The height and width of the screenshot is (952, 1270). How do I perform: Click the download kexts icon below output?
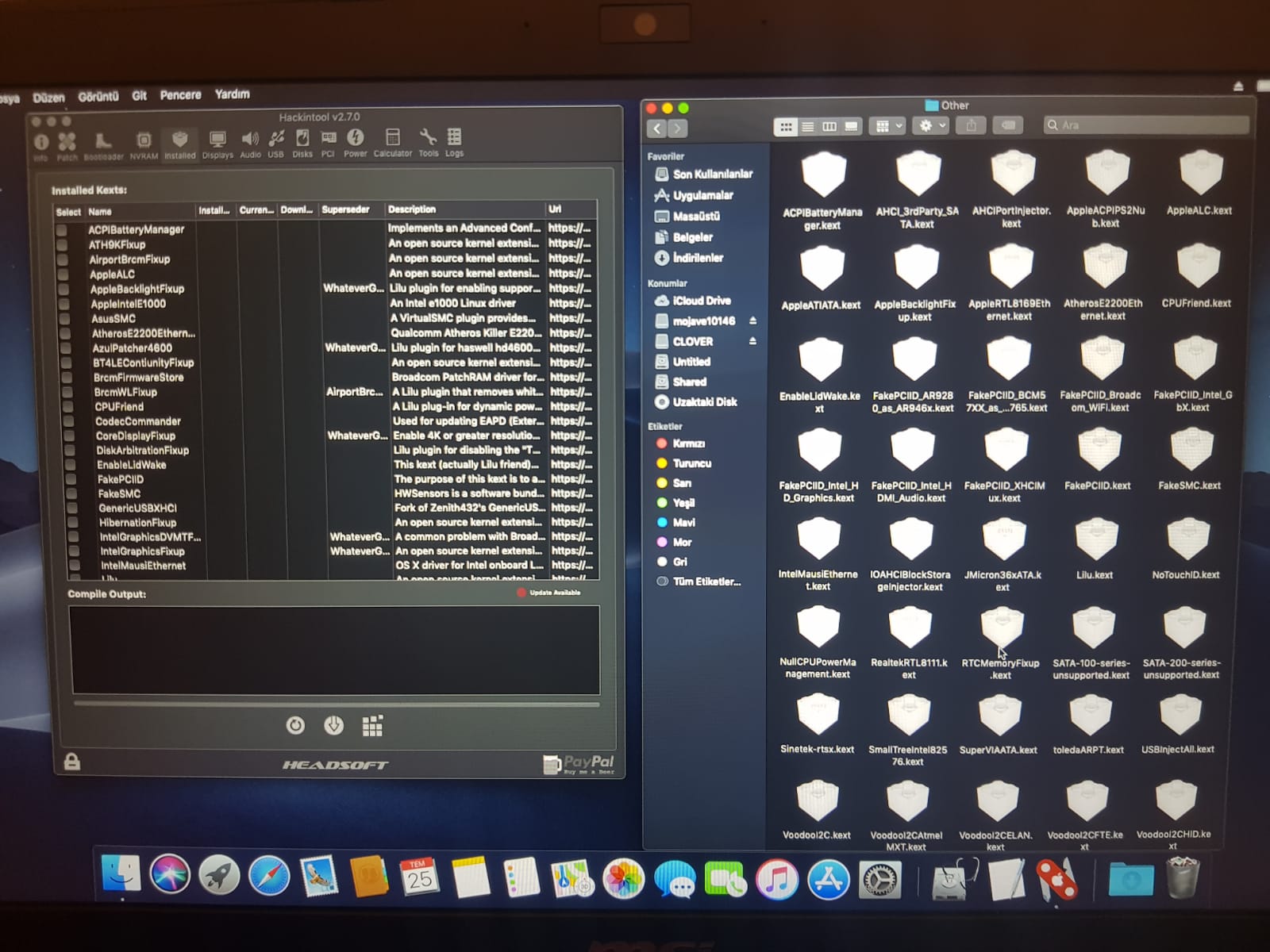(333, 725)
